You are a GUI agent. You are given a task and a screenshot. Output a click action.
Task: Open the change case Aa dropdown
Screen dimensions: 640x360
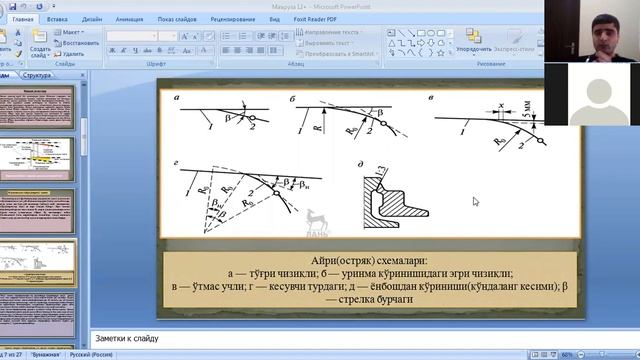coord(187,51)
